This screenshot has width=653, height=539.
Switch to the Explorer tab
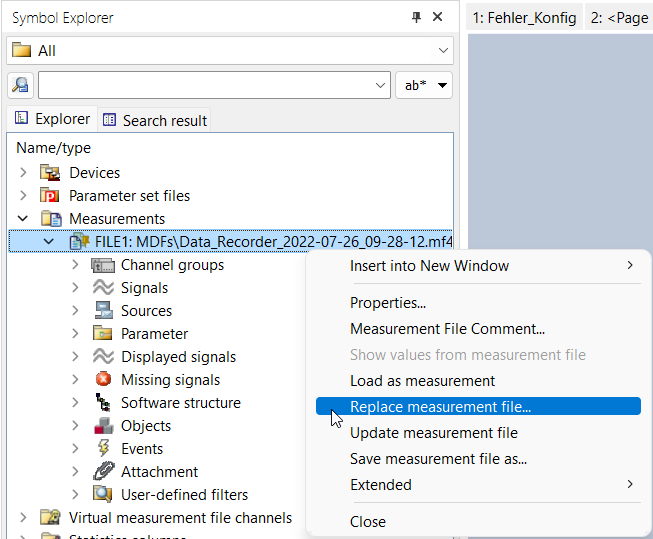[x=52, y=119]
